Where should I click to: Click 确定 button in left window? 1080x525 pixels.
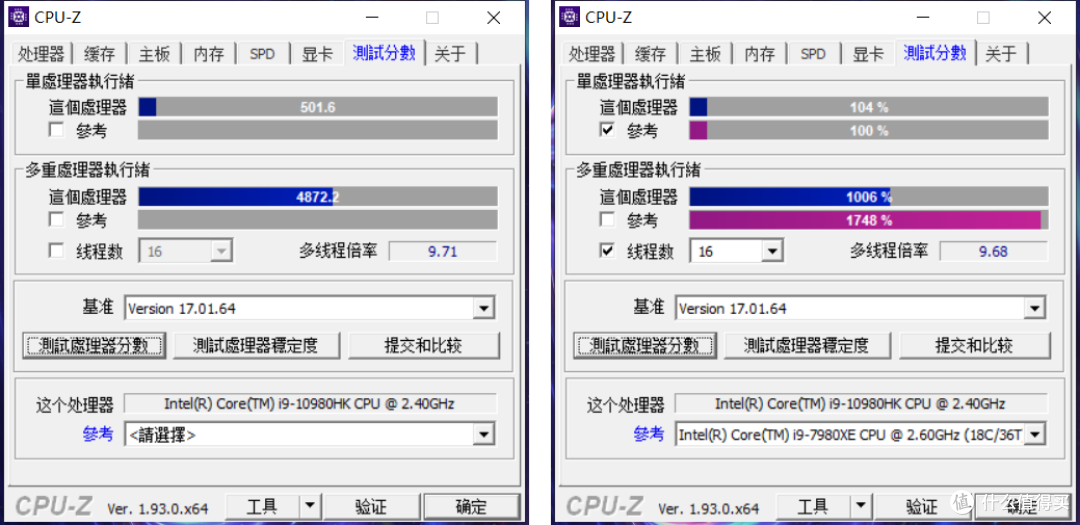[x=471, y=507]
